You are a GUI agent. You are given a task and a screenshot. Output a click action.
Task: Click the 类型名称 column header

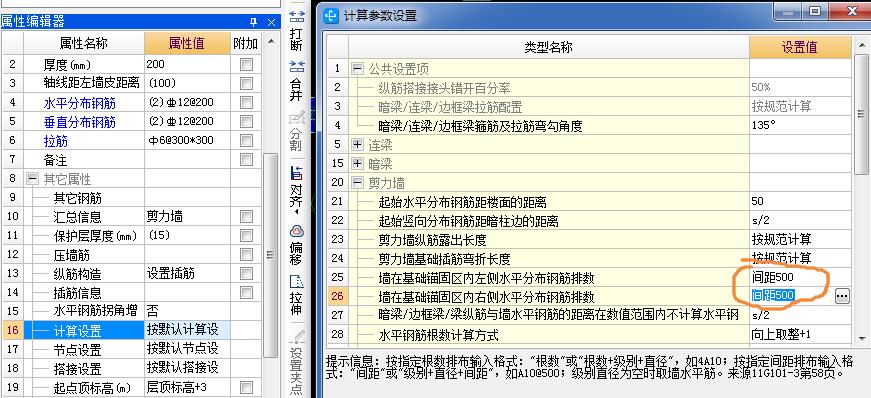(x=548, y=47)
